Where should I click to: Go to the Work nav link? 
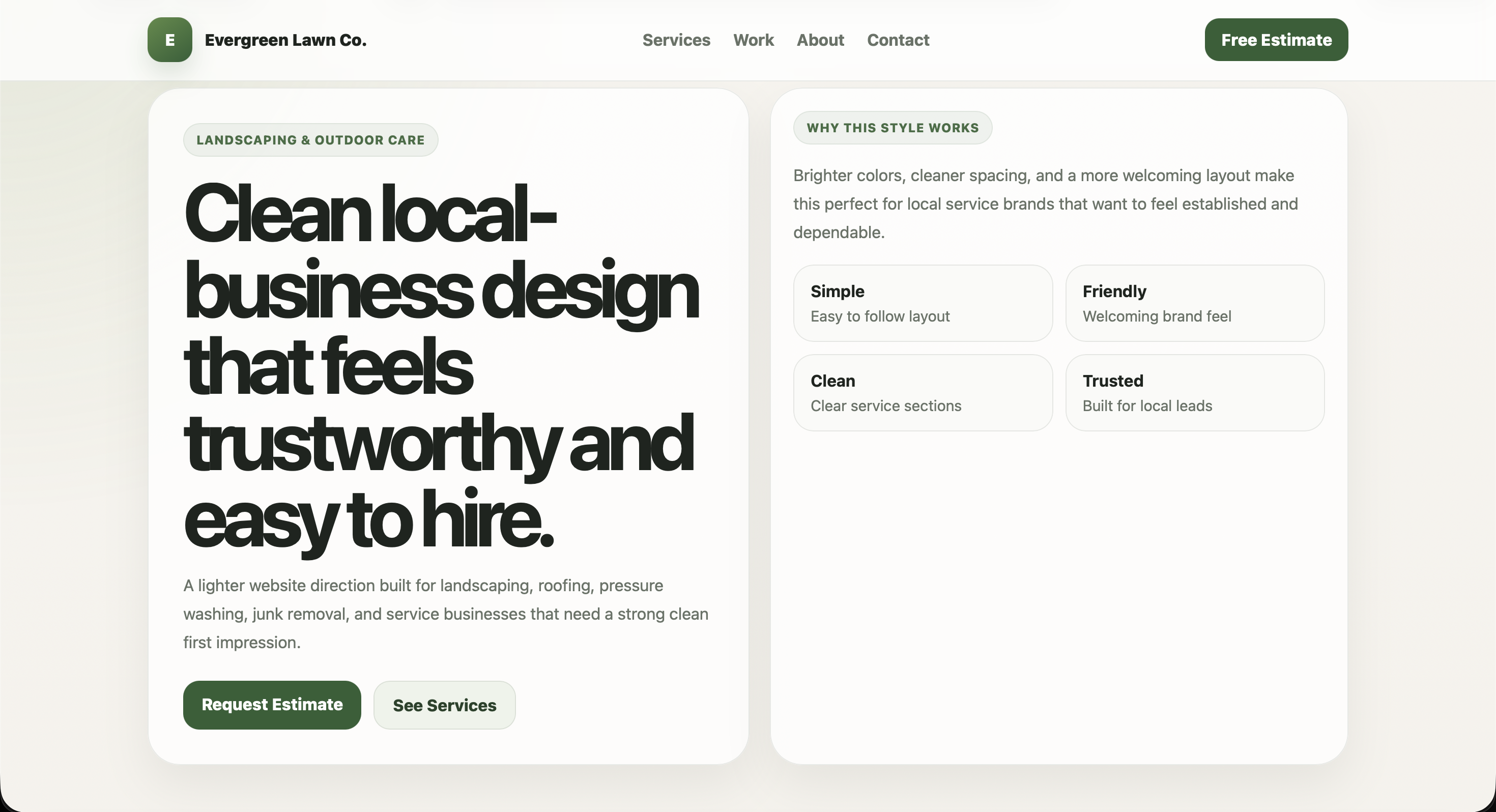pyautogui.click(x=753, y=40)
